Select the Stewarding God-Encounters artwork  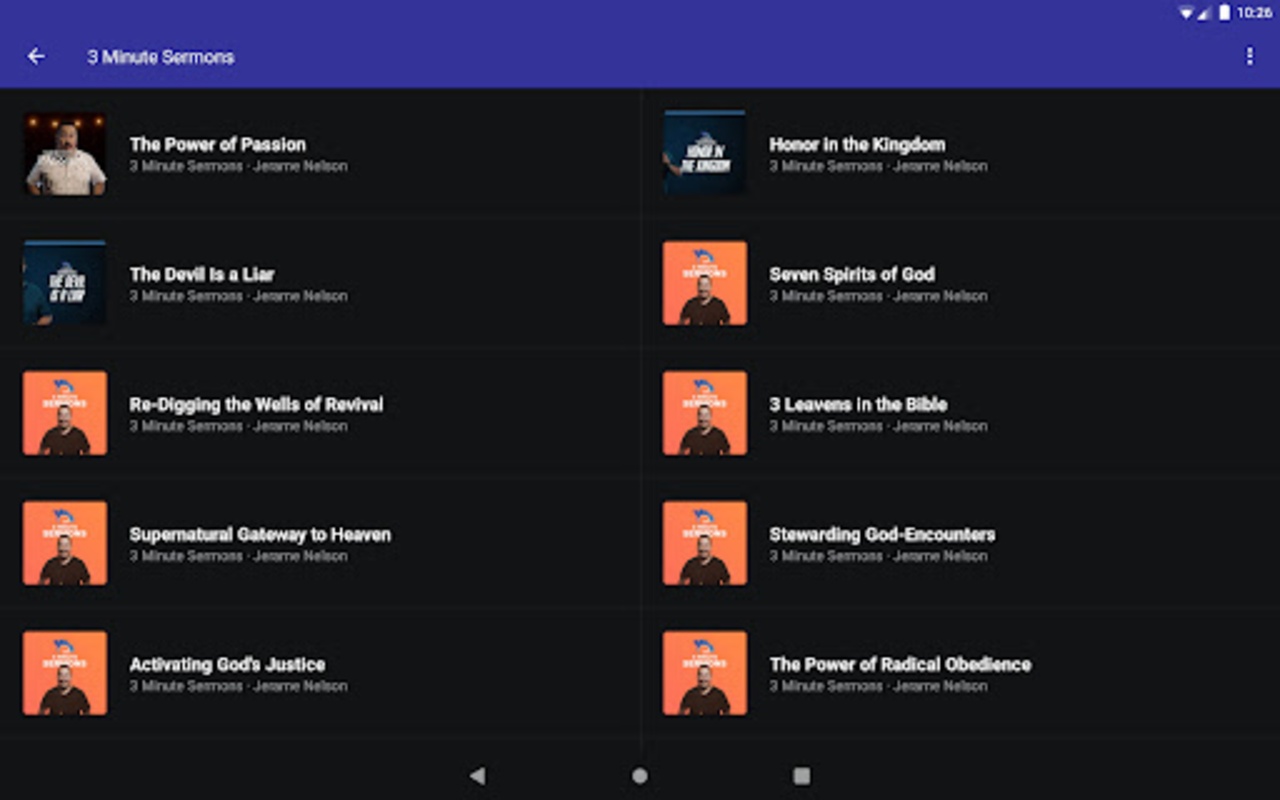click(705, 543)
